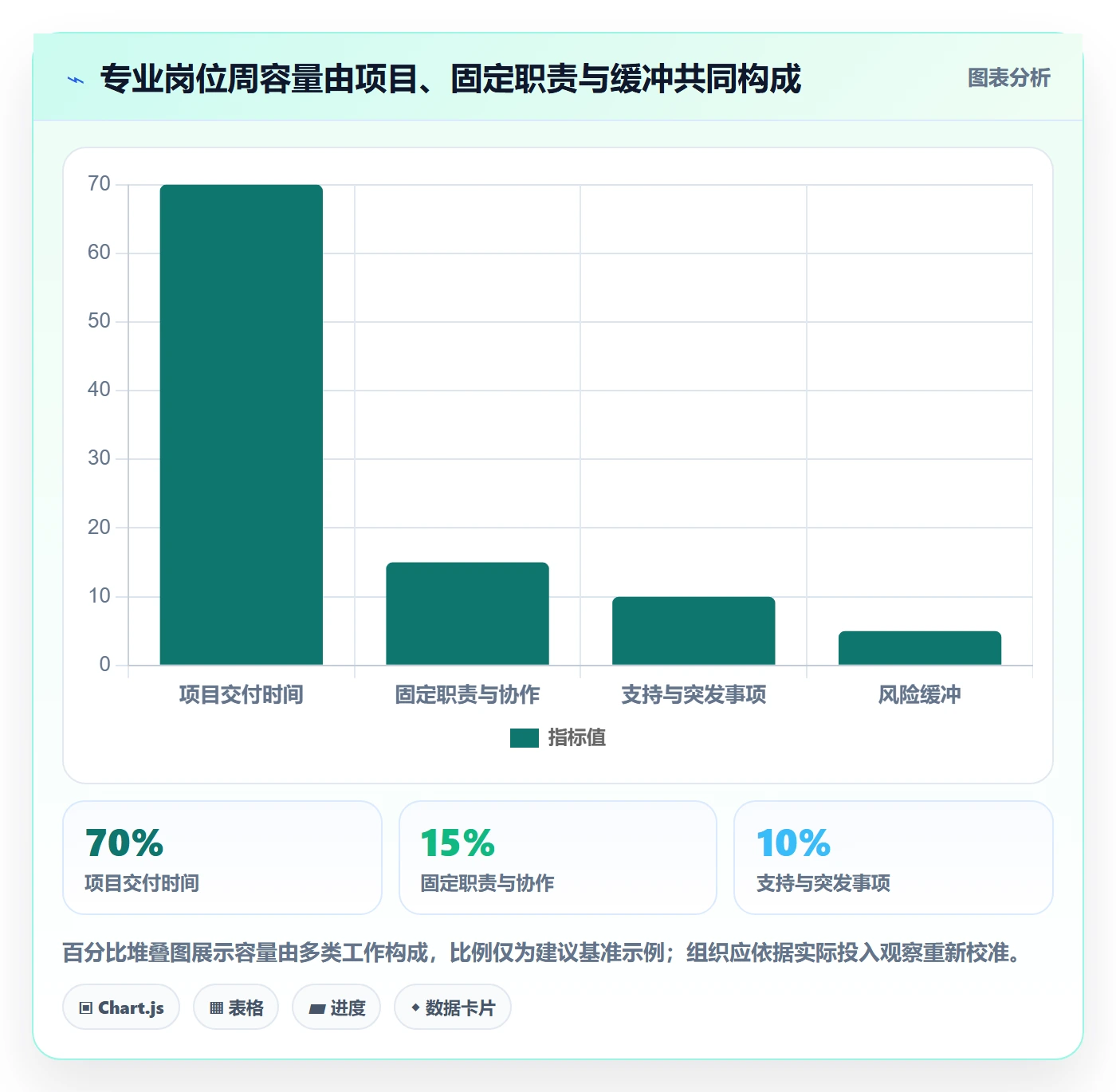Click the lightning bolt icon beside the title
Viewport: 1116px width, 1092px height.
[76, 80]
